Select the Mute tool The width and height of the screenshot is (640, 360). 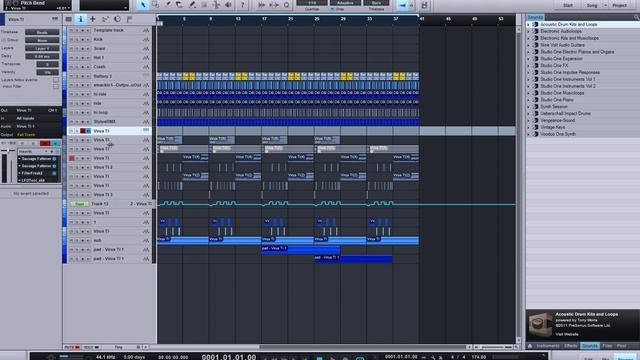click(204, 5)
